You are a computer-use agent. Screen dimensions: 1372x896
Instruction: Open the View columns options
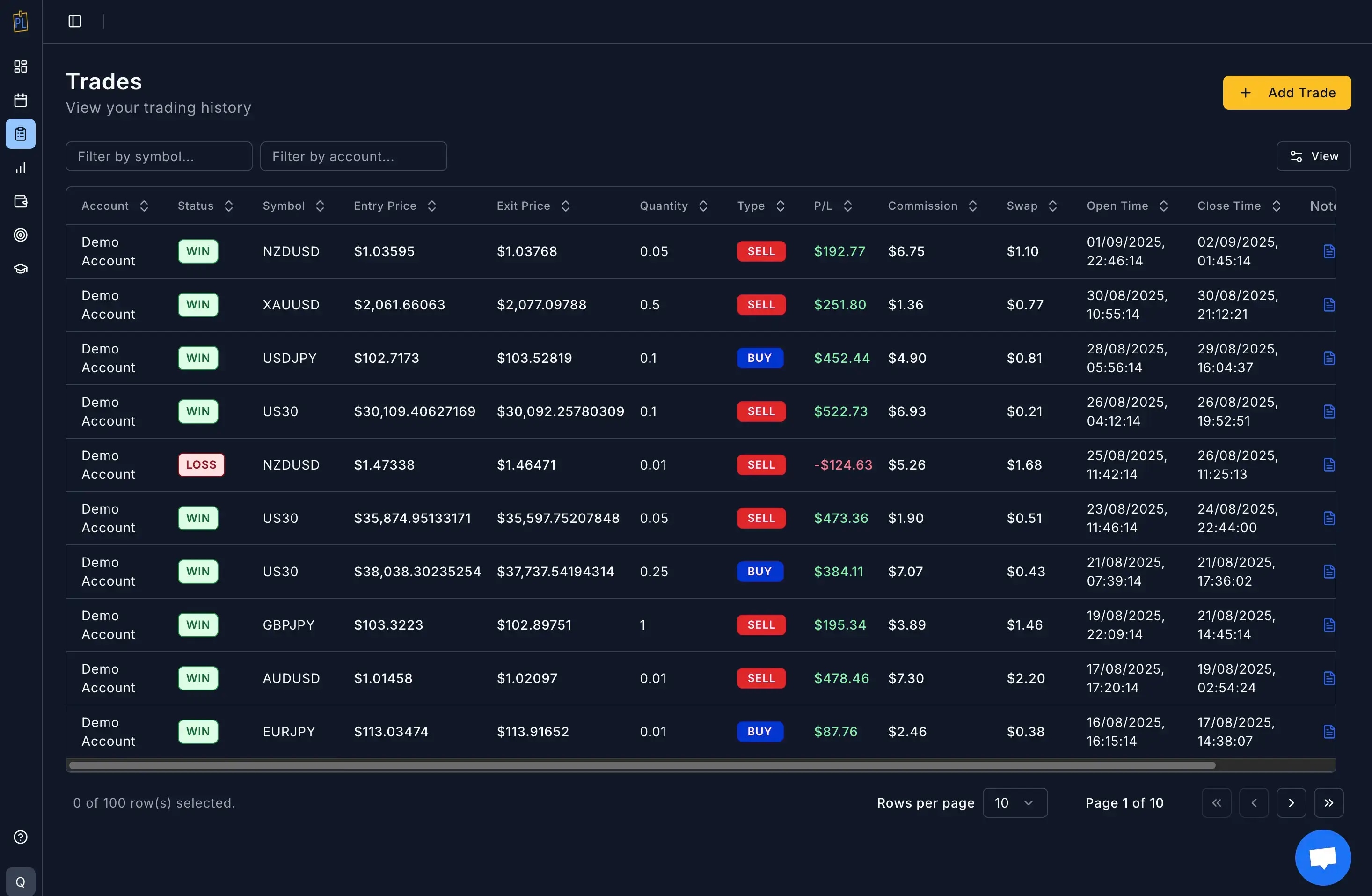point(1314,156)
